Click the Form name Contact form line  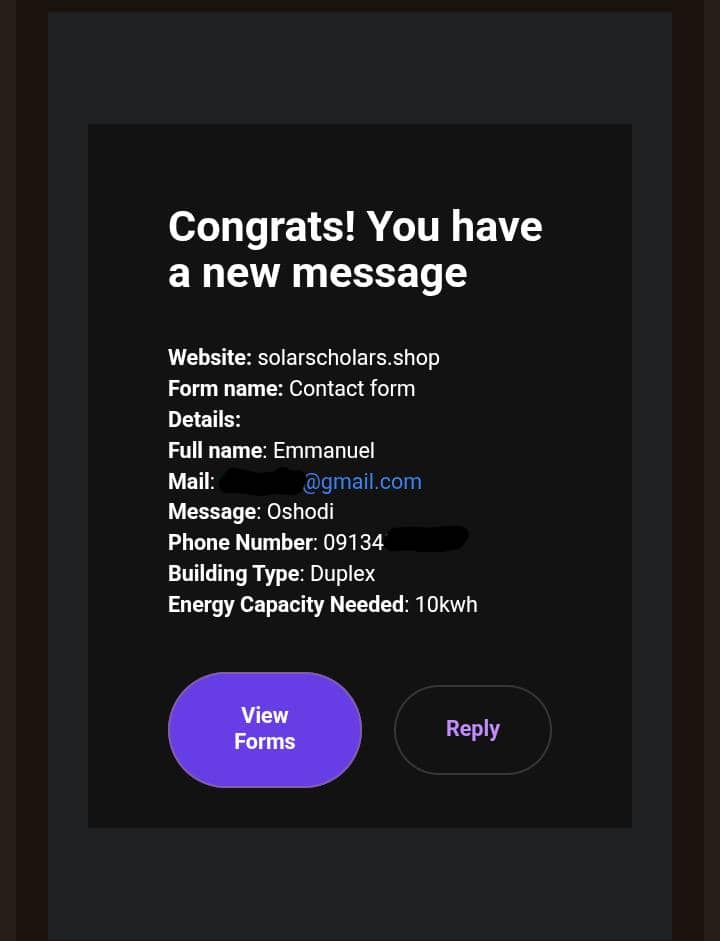291,388
